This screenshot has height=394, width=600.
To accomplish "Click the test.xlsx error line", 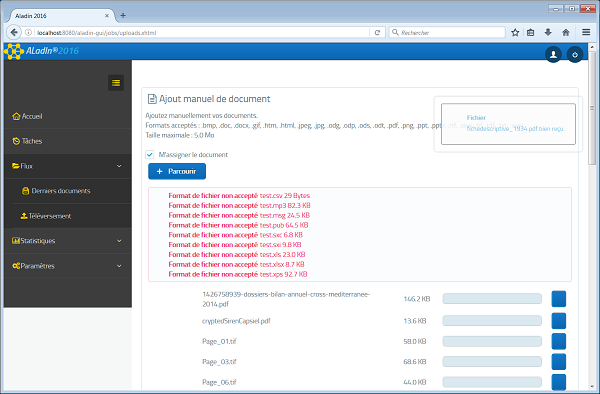I will click(236, 264).
